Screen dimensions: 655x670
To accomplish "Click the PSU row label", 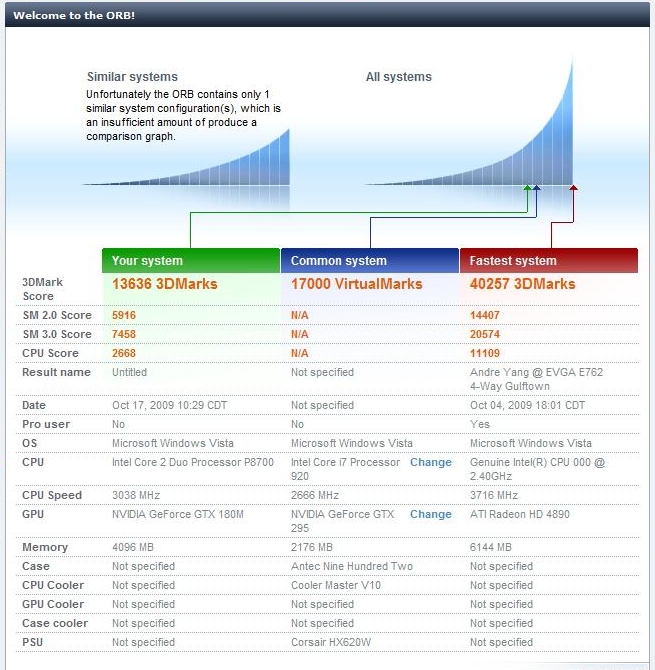I will (32, 642).
